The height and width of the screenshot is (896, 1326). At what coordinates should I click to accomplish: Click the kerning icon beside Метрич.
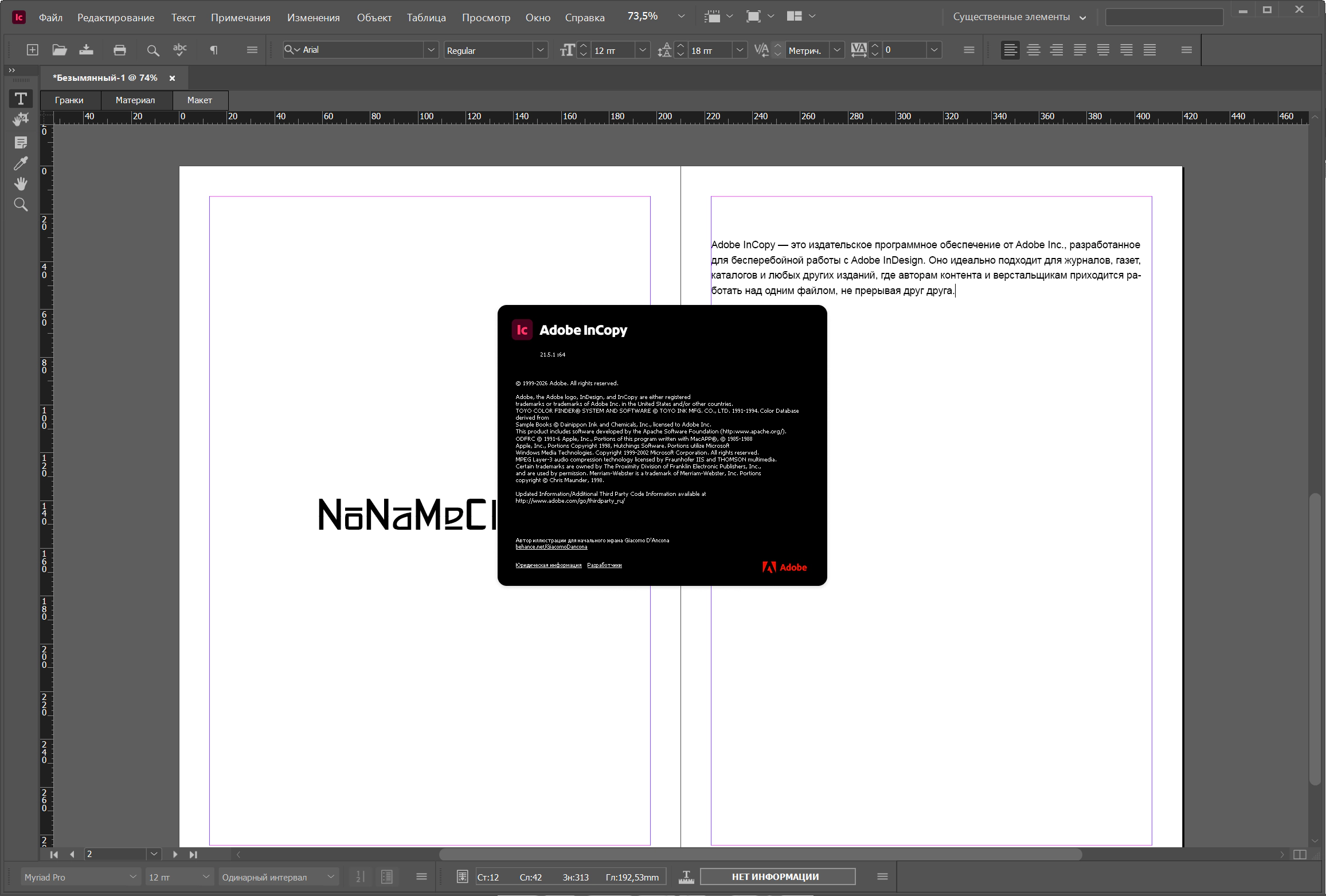click(x=761, y=50)
